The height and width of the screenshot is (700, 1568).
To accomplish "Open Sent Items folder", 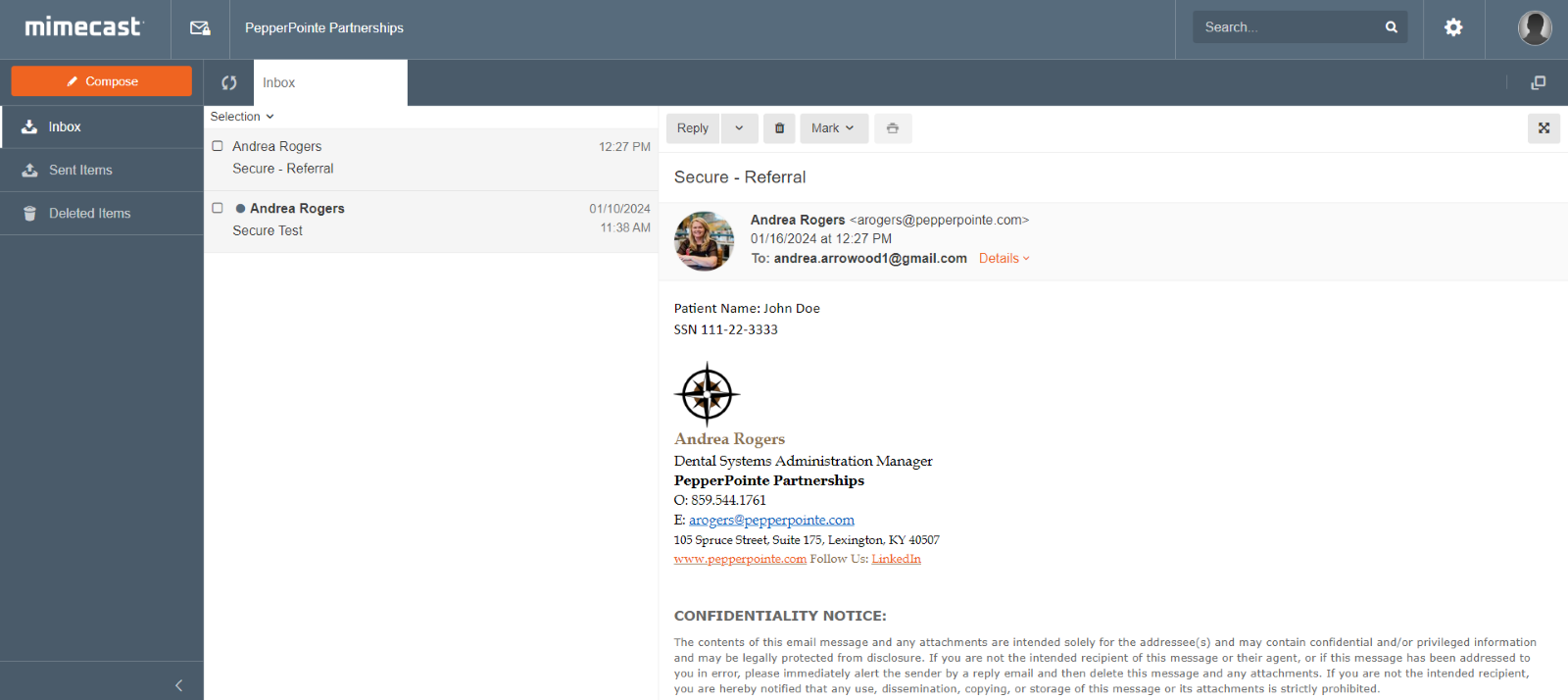I will point(102,170).
